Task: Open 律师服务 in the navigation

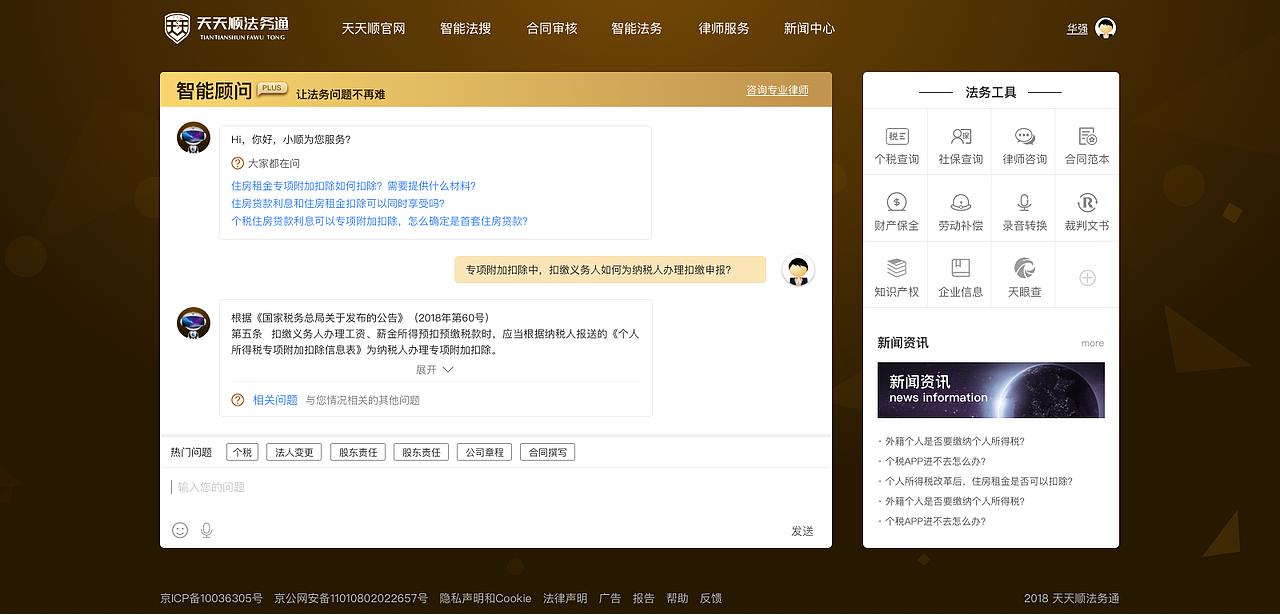Action: point(724,29)
